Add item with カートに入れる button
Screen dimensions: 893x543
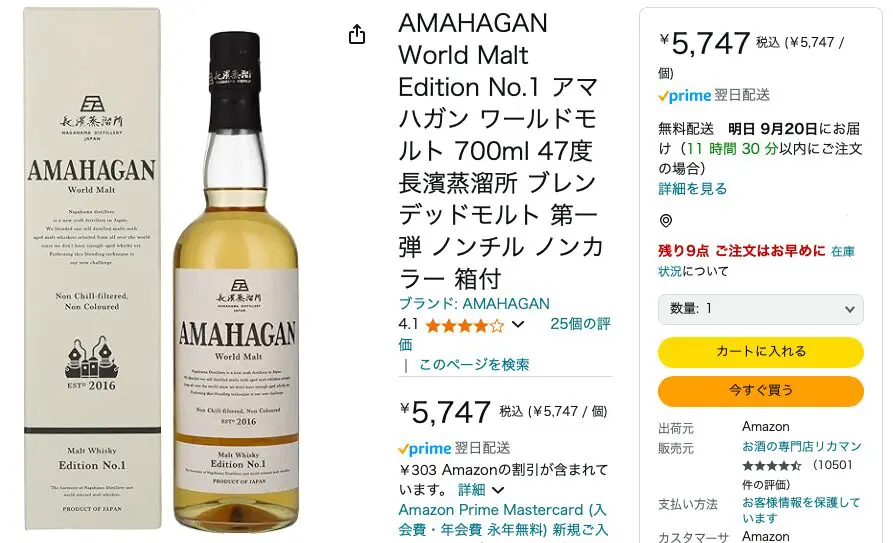click(x=761, y=352)
